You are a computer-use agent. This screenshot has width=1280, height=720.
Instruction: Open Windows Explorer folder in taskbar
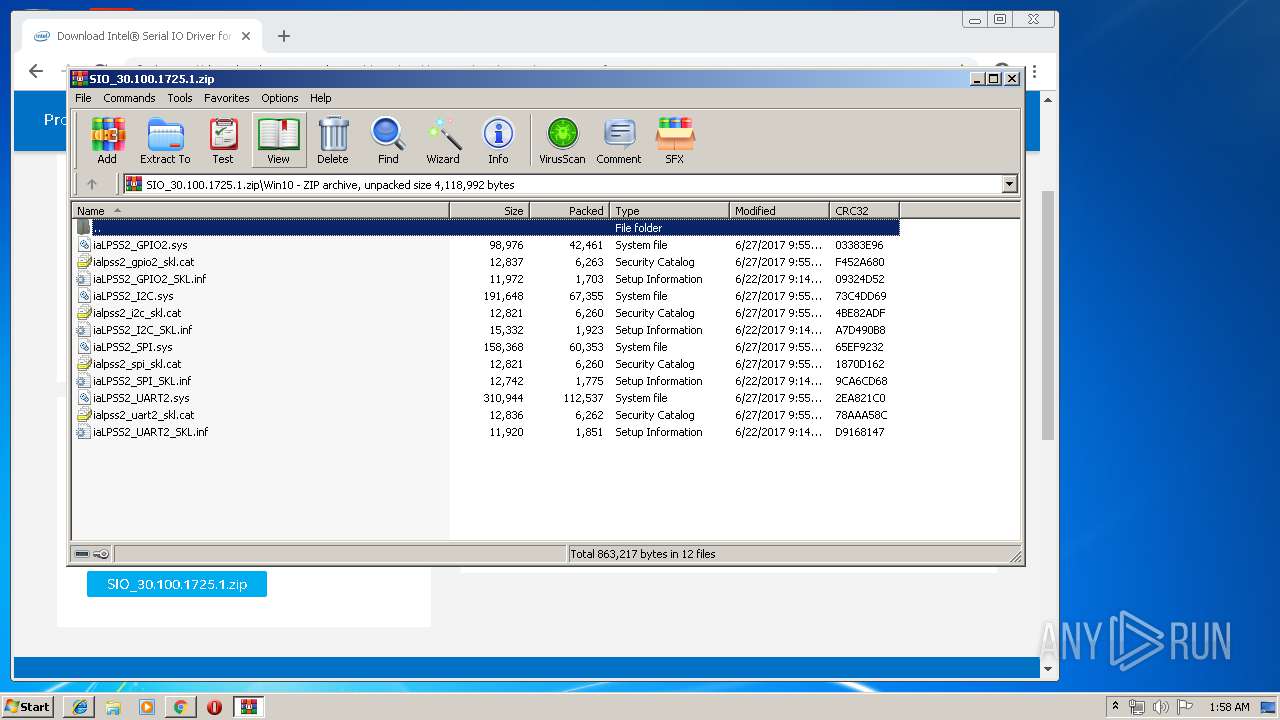click(113, 707)
